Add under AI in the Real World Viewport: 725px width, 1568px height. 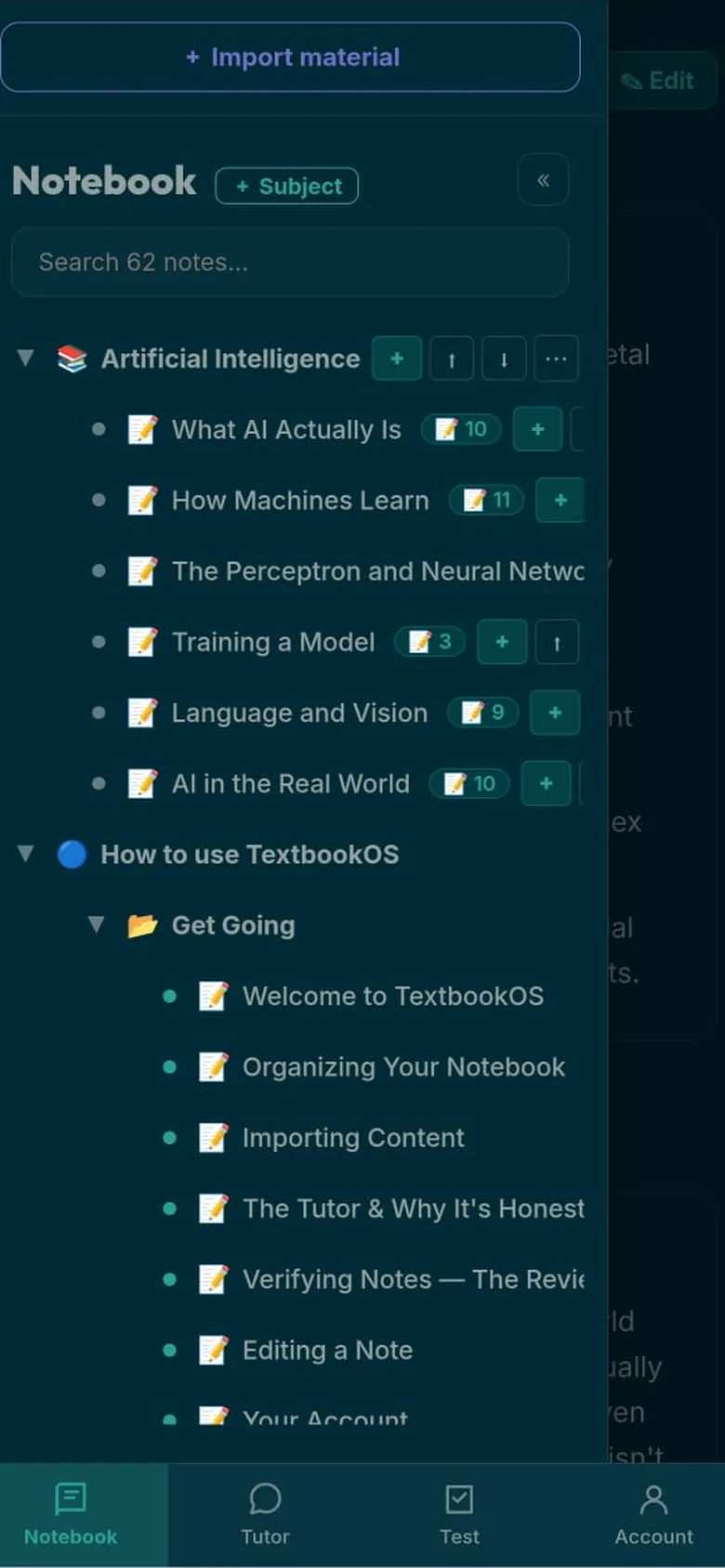(547, 783)
